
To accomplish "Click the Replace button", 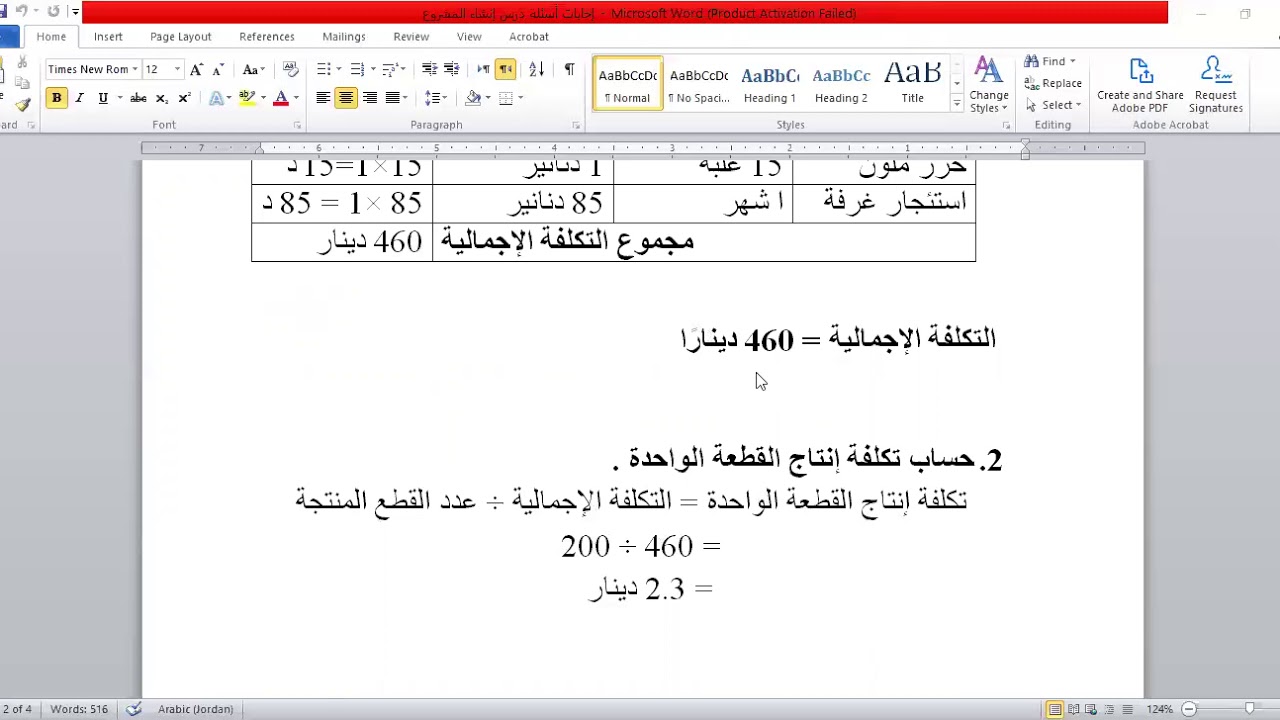I will coord(1053,84).
